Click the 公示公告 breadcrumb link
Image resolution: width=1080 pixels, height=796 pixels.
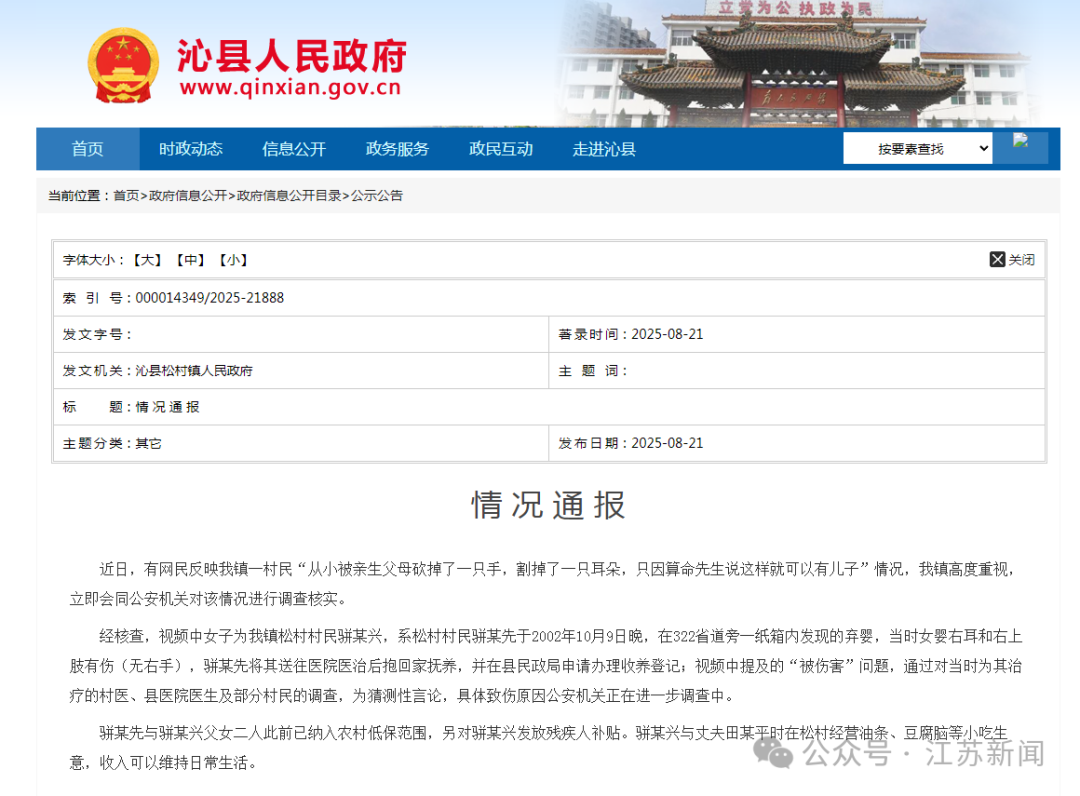click(x=374, y=196)
